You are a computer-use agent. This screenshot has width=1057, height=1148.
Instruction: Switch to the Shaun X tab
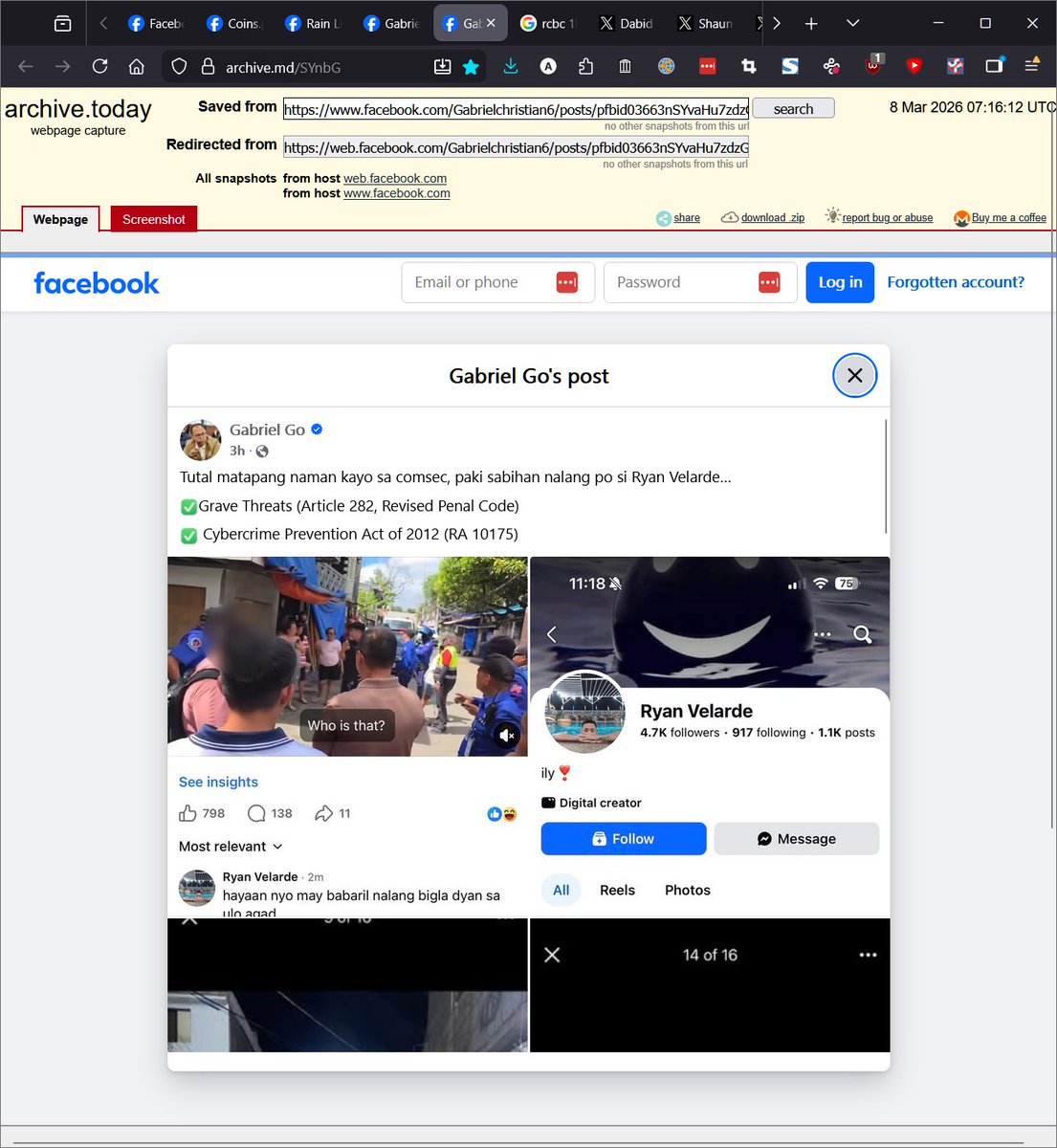click(x=704, y=23)
